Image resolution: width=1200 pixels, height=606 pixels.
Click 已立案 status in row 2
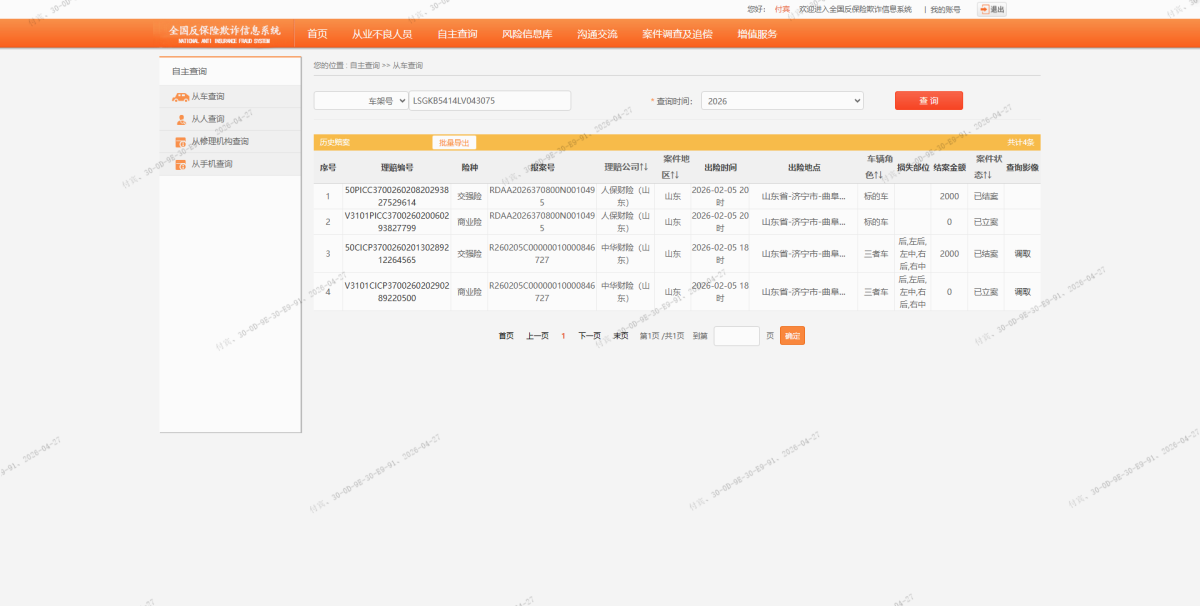[x=985, y=222]
